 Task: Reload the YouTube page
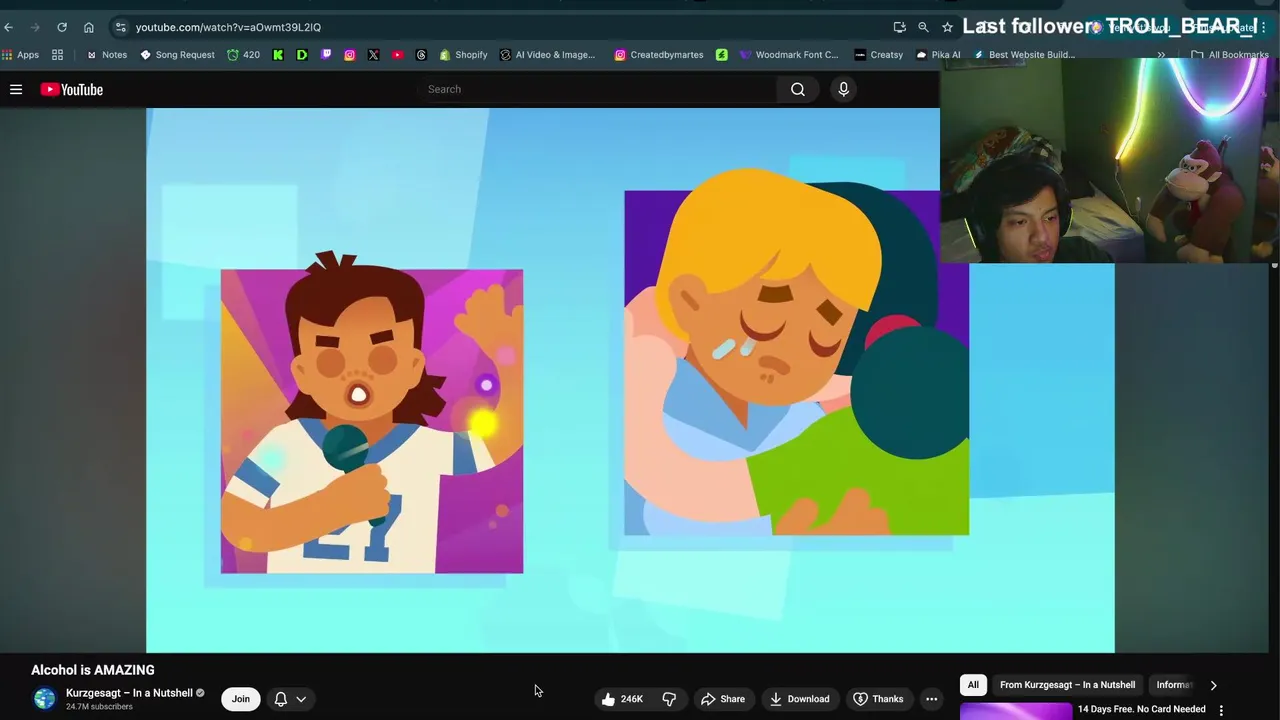click(62, 27)
